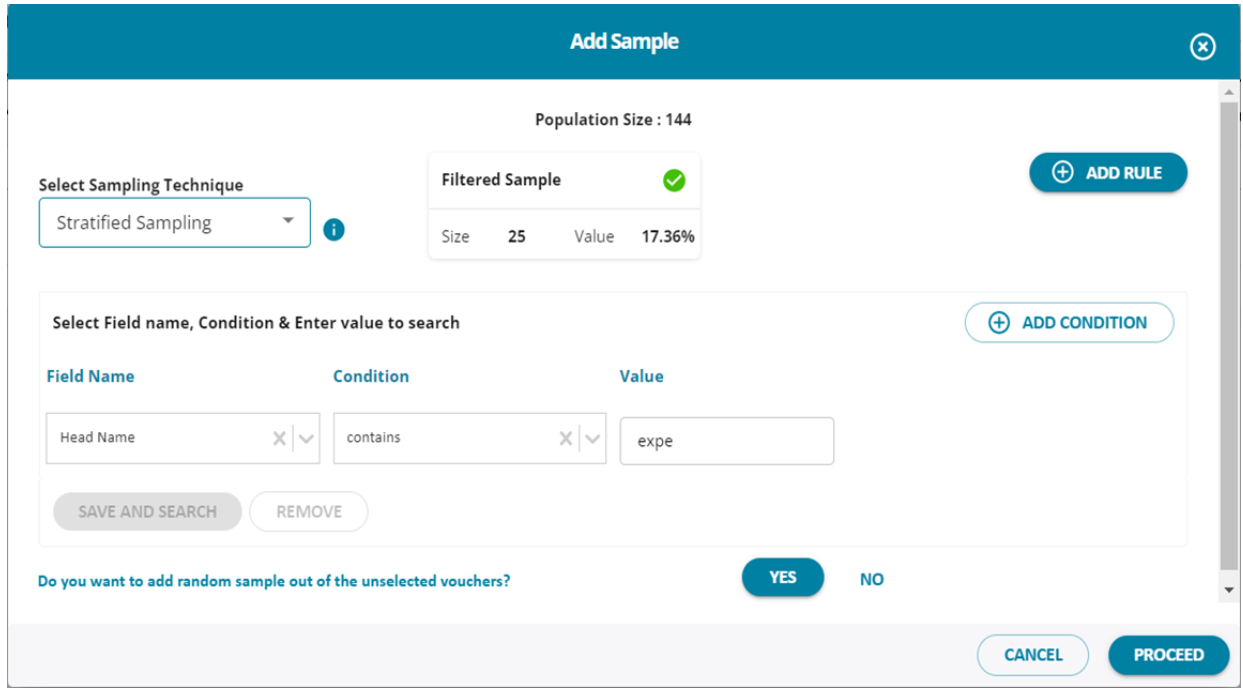
Task: Click the plus icon on Add Rule
Action: tap(1063, 173)
